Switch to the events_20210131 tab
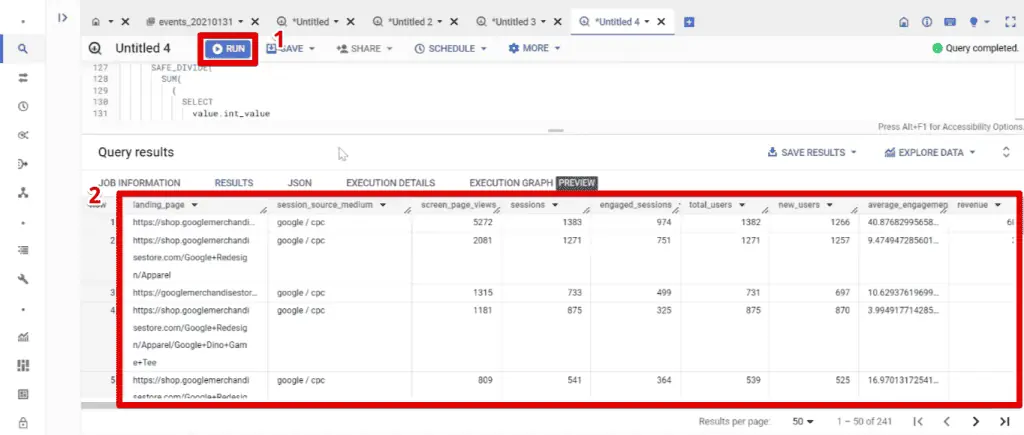The image size is (1024, 435). [196, 22]
